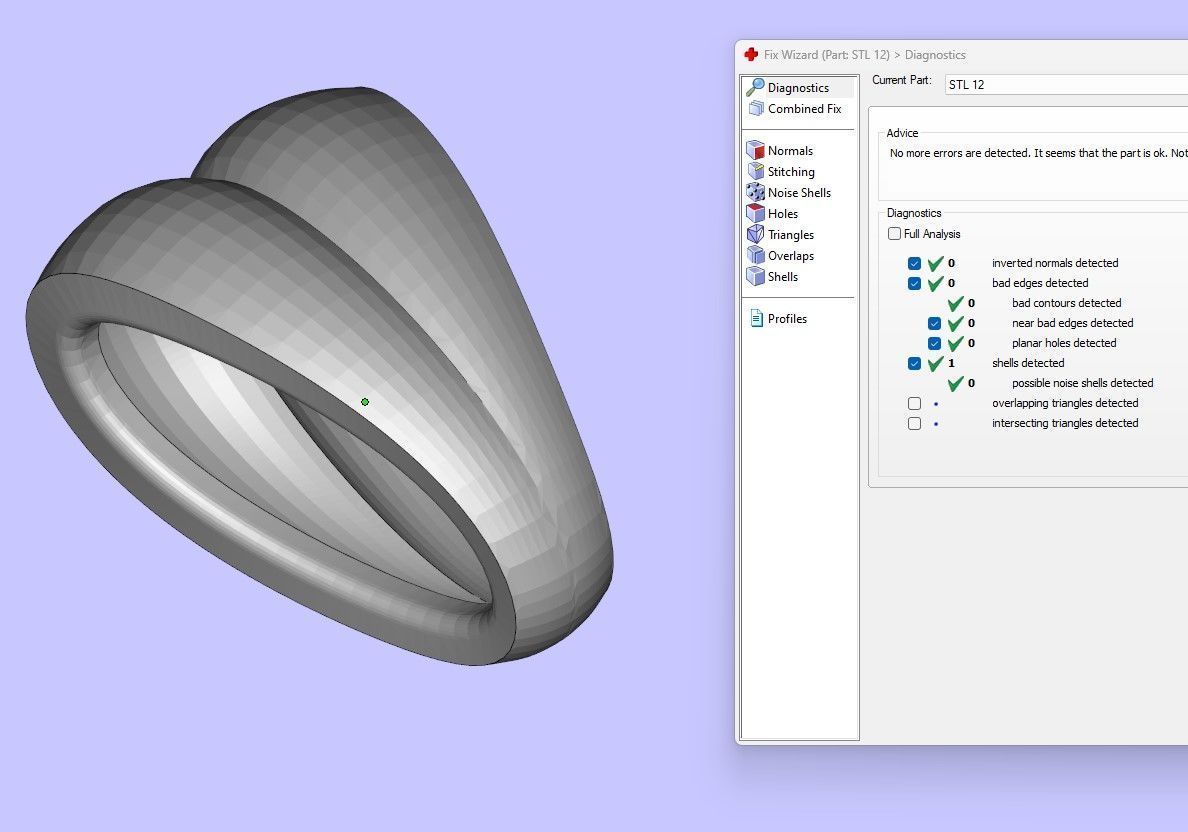
Task: Open the Profiles page label
Action: pyautogui.click(x=787, y=319)
